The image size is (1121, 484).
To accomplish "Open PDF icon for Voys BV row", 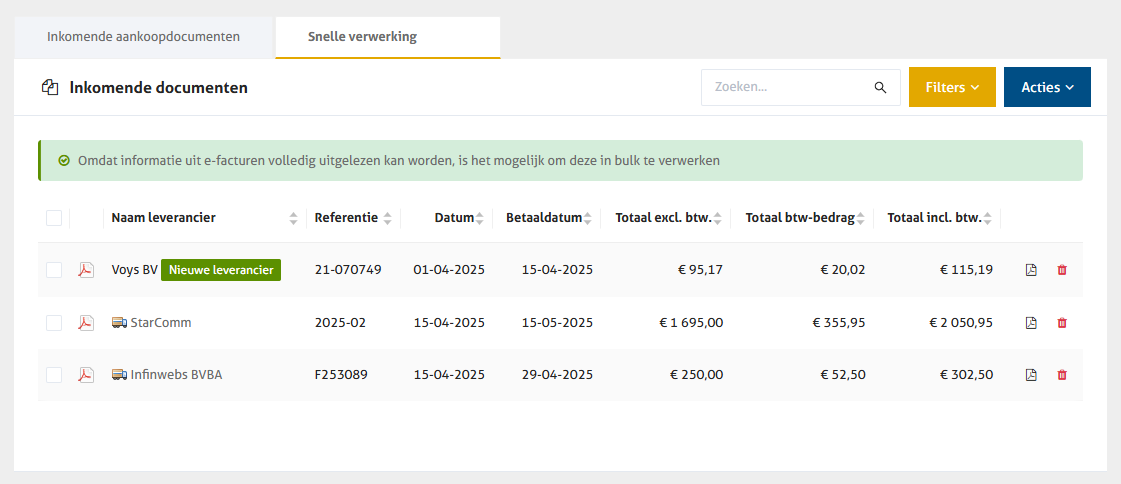I will tap(87, 270).
